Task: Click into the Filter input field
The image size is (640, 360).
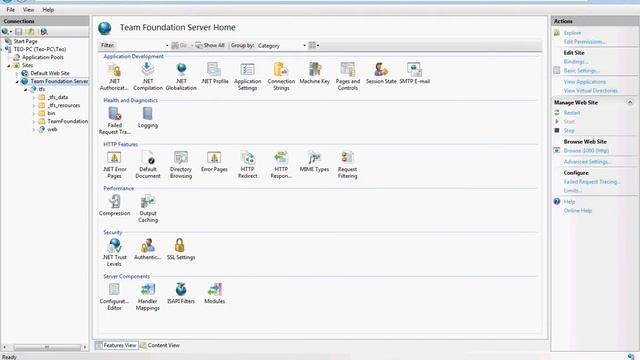Action: coord(140,45)
